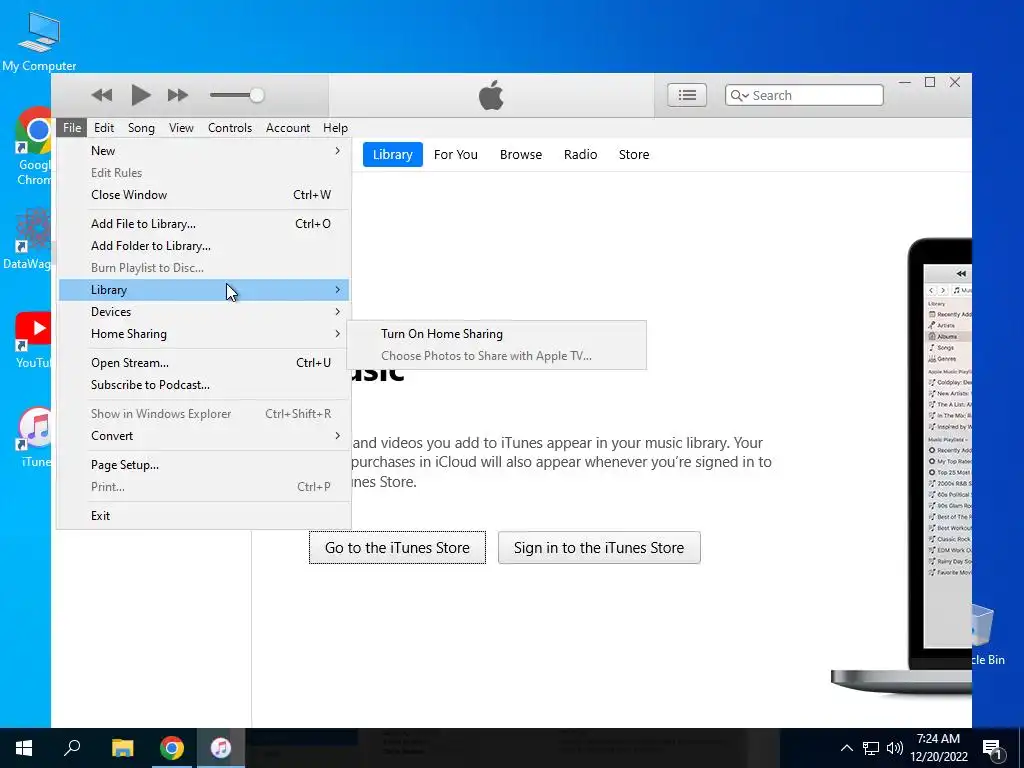Maximize the iTunes window
Screen dimensions: 1024x768
pos(930,82)
